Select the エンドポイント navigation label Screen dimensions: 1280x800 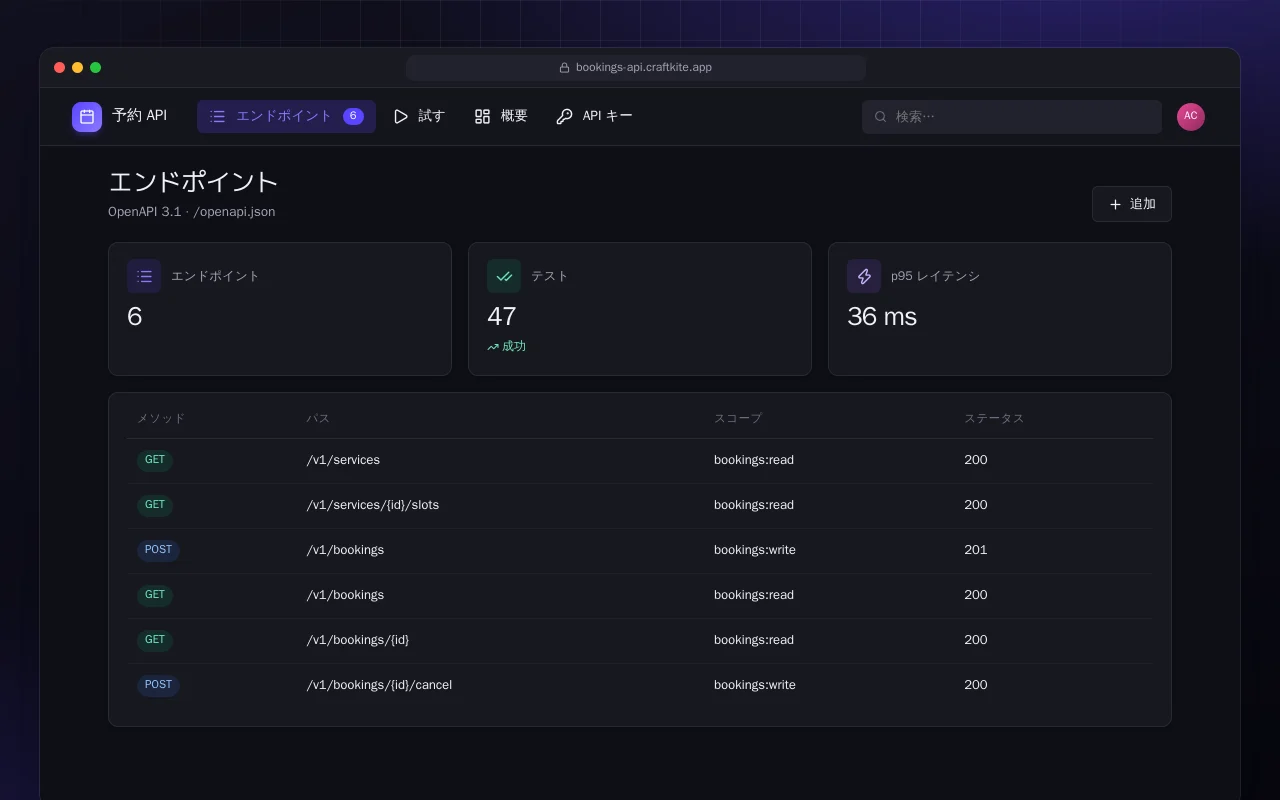(x=284, y=116)
